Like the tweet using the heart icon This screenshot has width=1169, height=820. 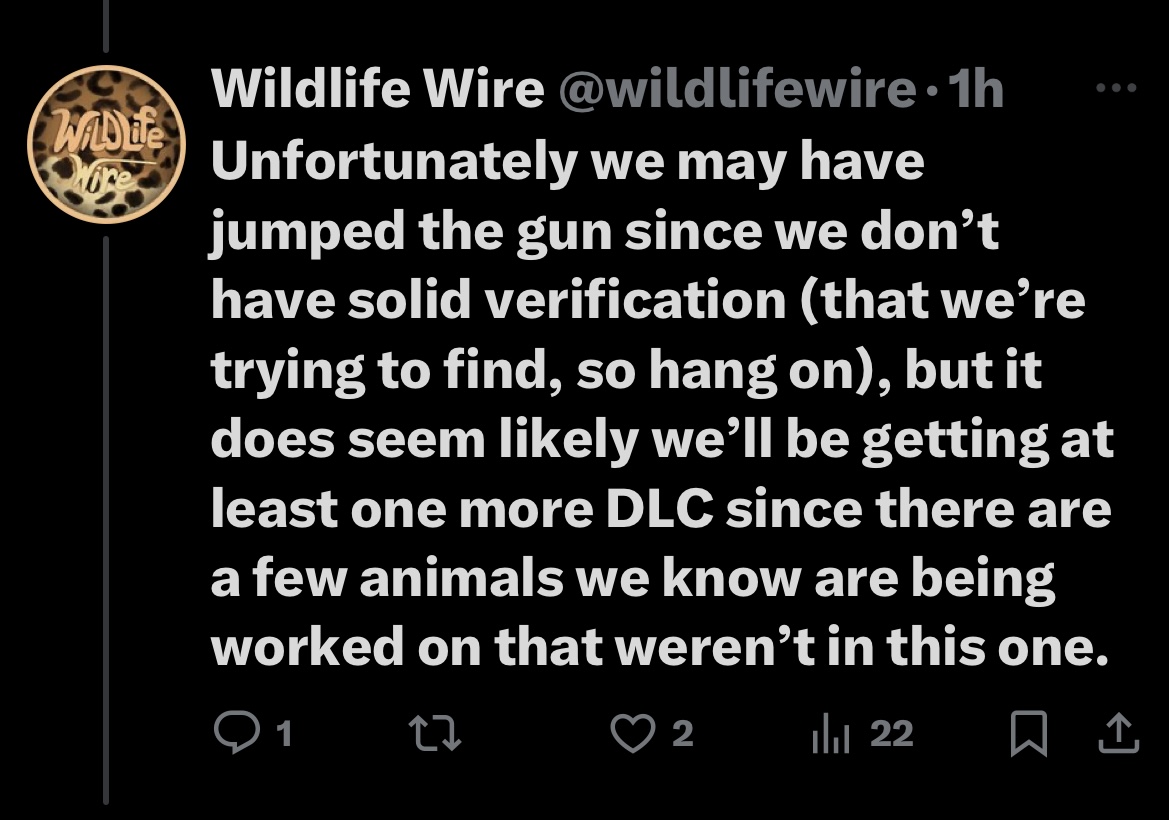(632, 733)
